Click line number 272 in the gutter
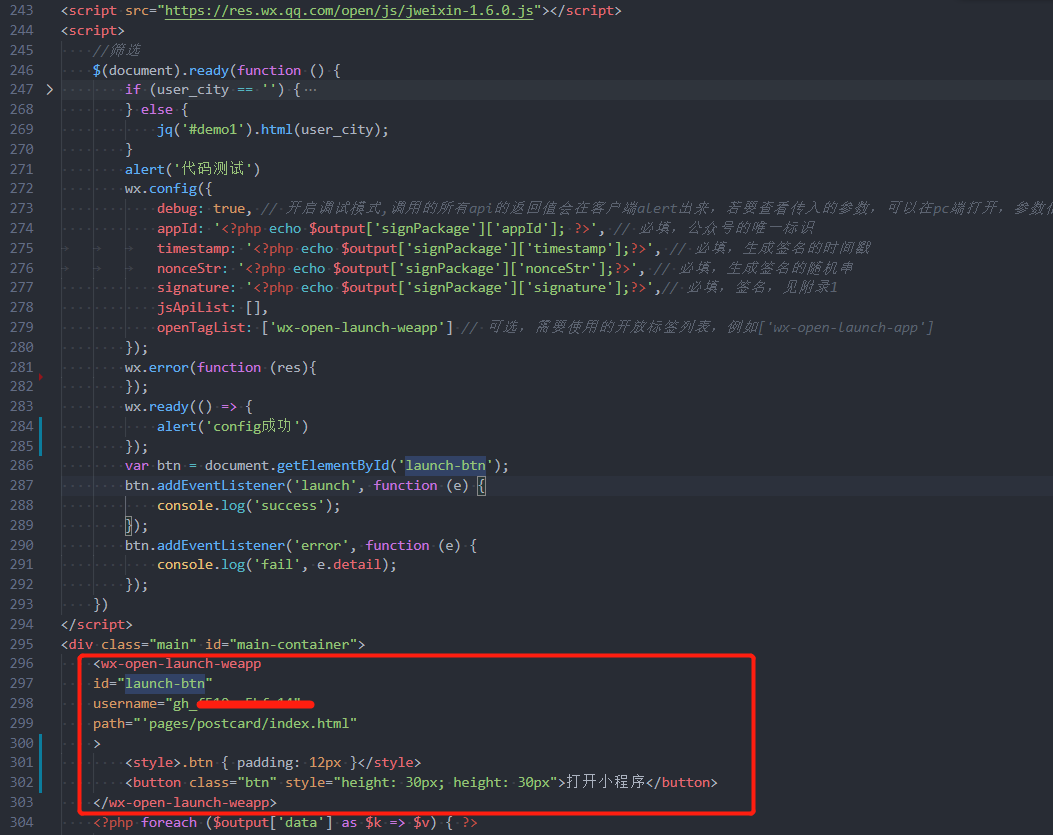Image resolution: width=1053 pixels, height=835 pixels. 21,189
